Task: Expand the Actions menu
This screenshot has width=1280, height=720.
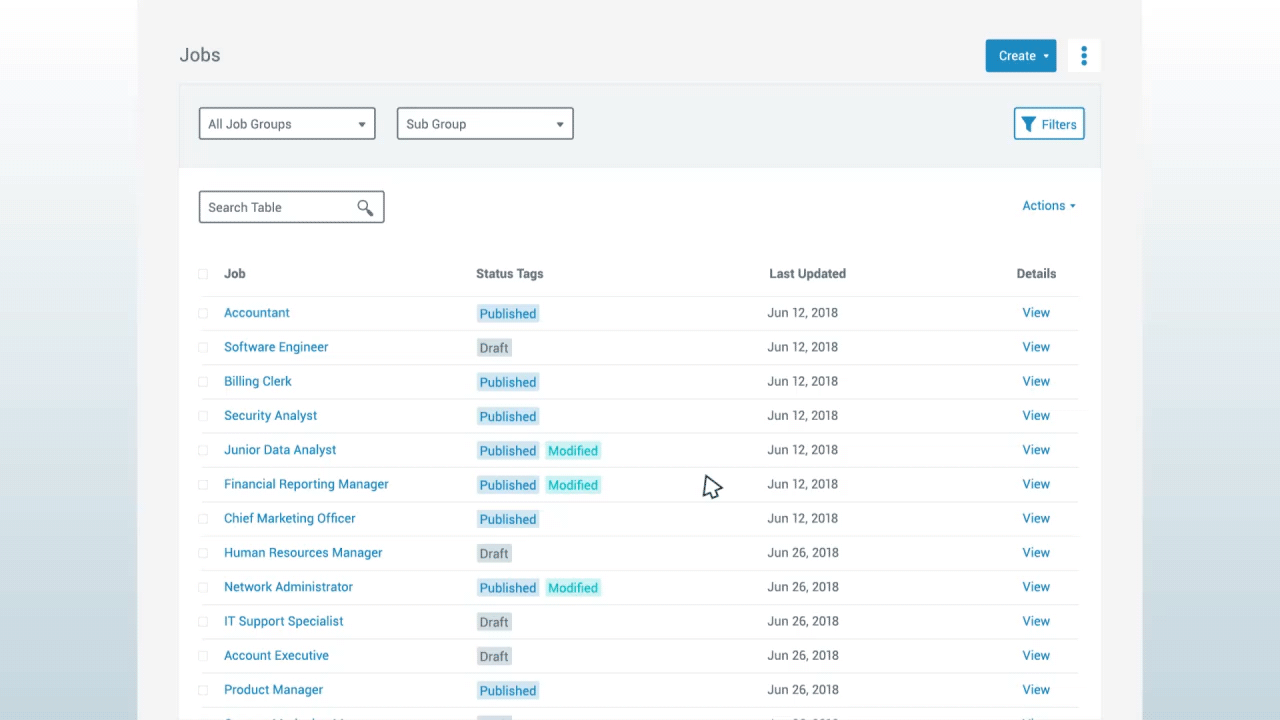Action: pos(1044,206)
